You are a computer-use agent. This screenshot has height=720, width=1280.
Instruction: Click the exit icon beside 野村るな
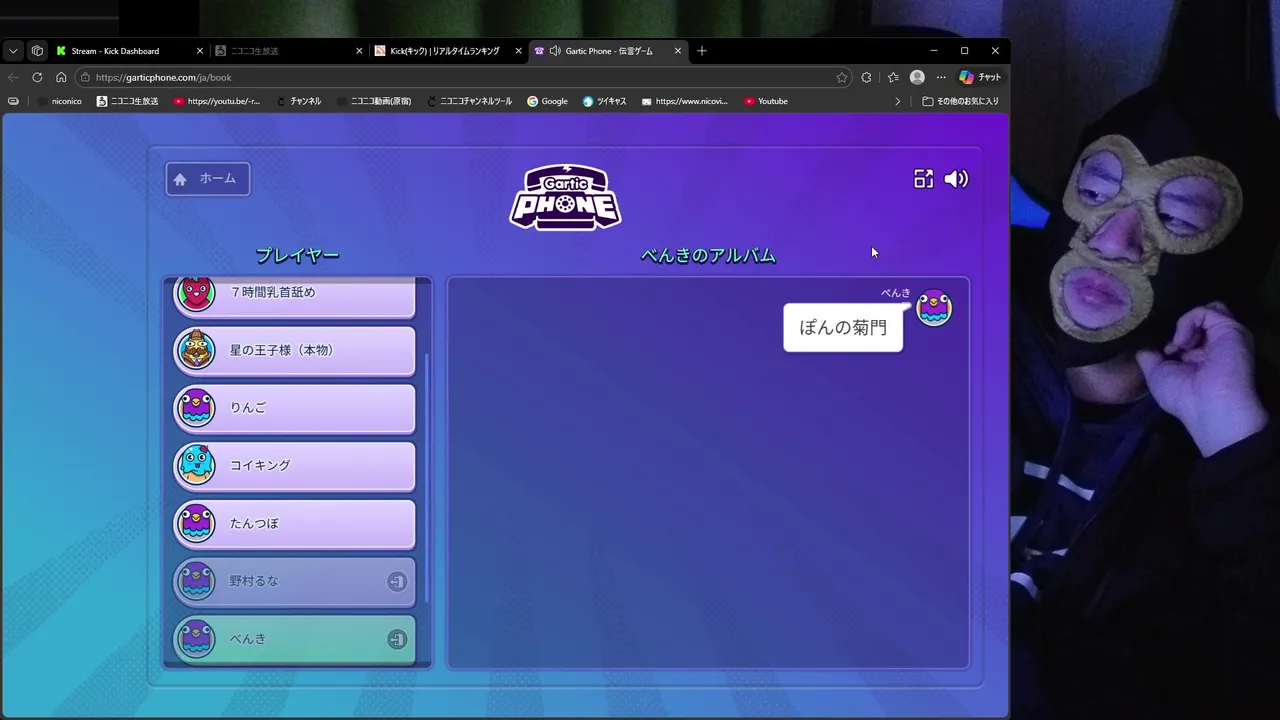tap(397, 581)
